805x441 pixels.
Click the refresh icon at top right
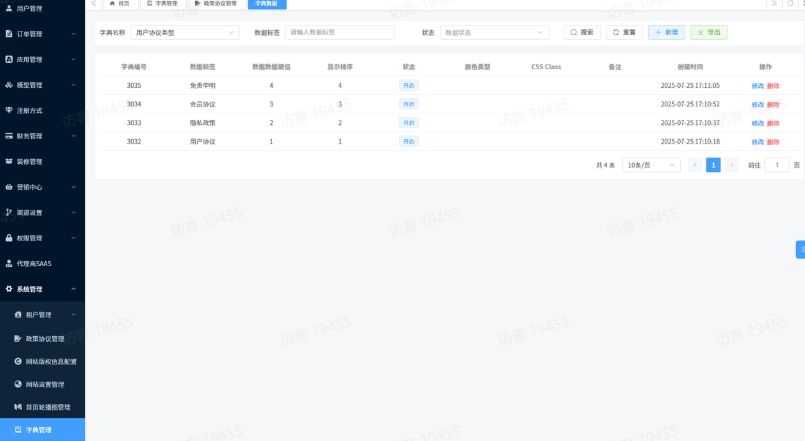(x=790, y=4)
